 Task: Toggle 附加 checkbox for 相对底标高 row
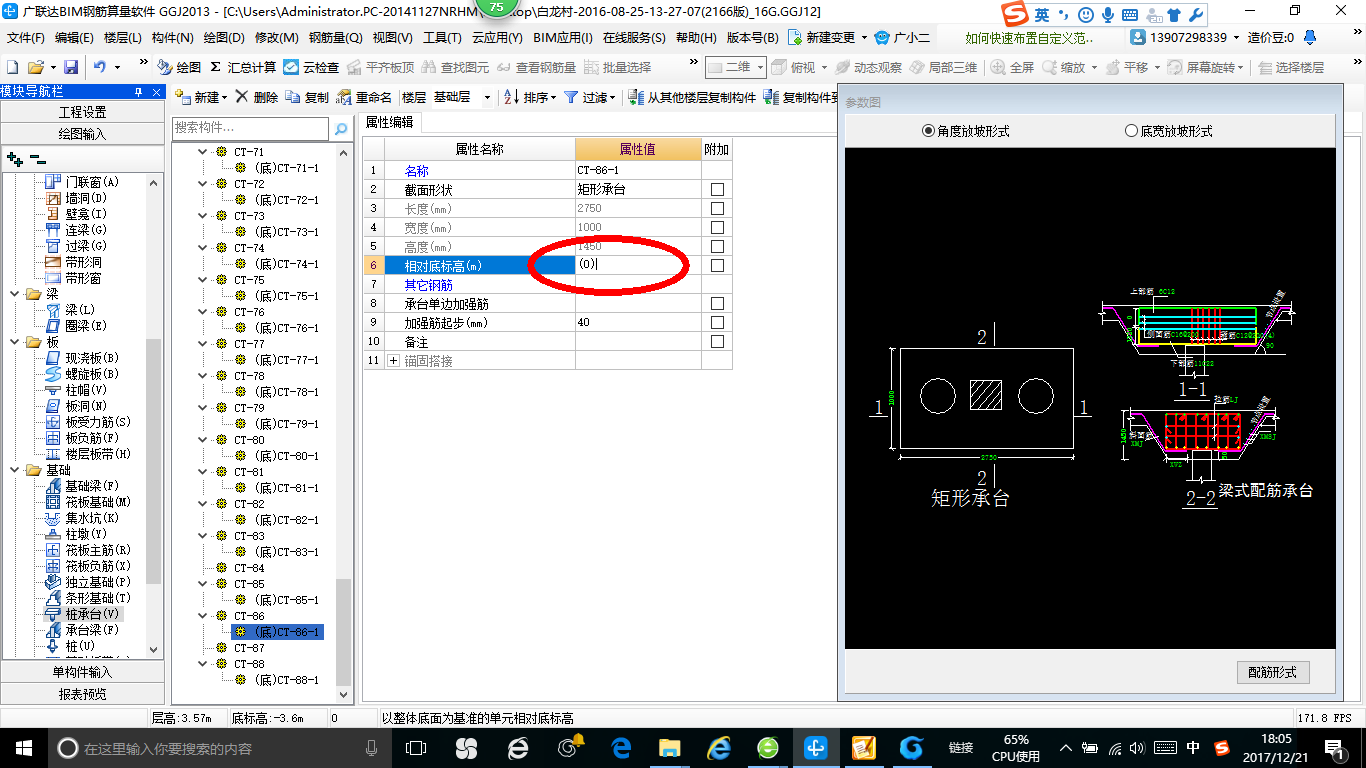tap(717, 266)
